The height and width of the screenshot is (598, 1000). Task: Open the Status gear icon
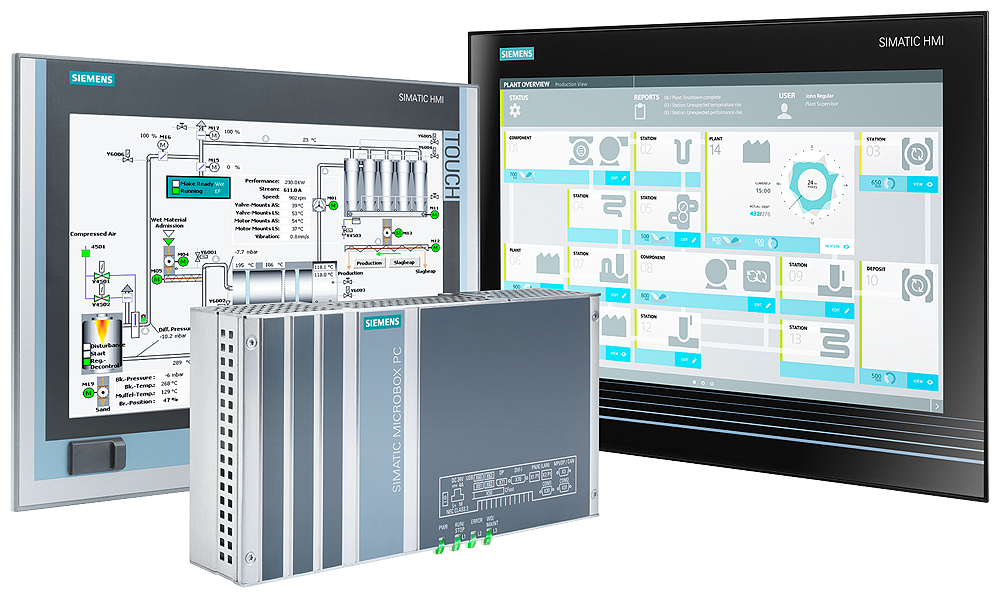click(x=515, y=111)
